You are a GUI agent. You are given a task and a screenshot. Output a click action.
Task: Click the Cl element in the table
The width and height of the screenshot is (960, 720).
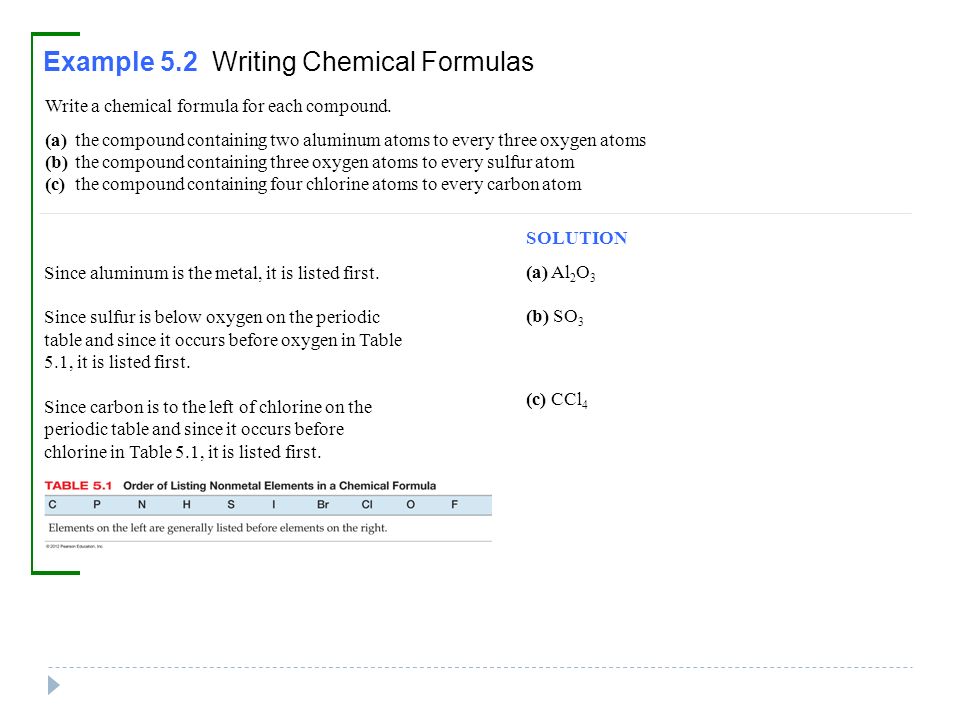click(367, 504)
